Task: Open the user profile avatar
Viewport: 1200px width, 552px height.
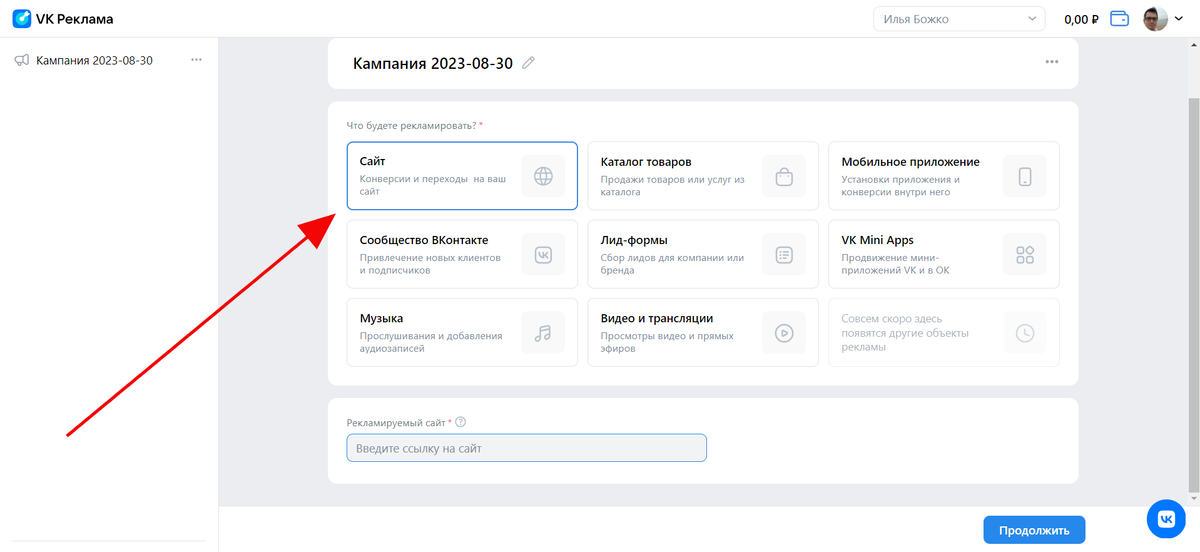Action: (x=1155, y=18)
